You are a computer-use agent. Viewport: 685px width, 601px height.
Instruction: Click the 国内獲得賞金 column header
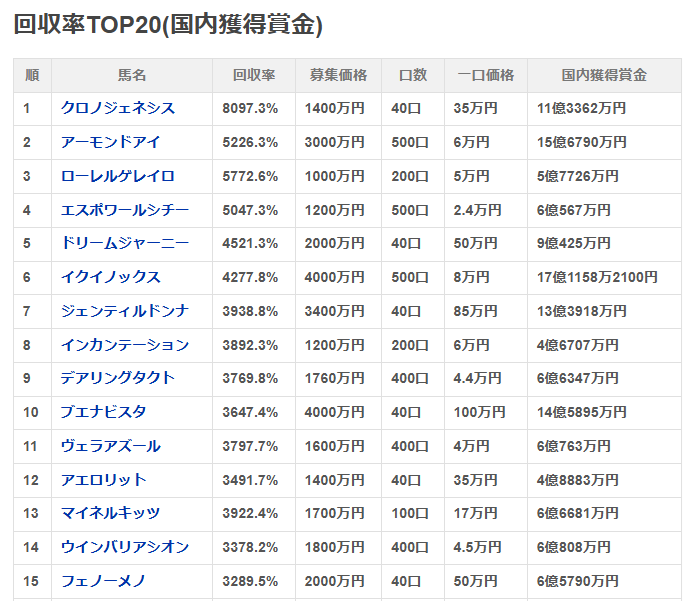click(x=604, y=75)
